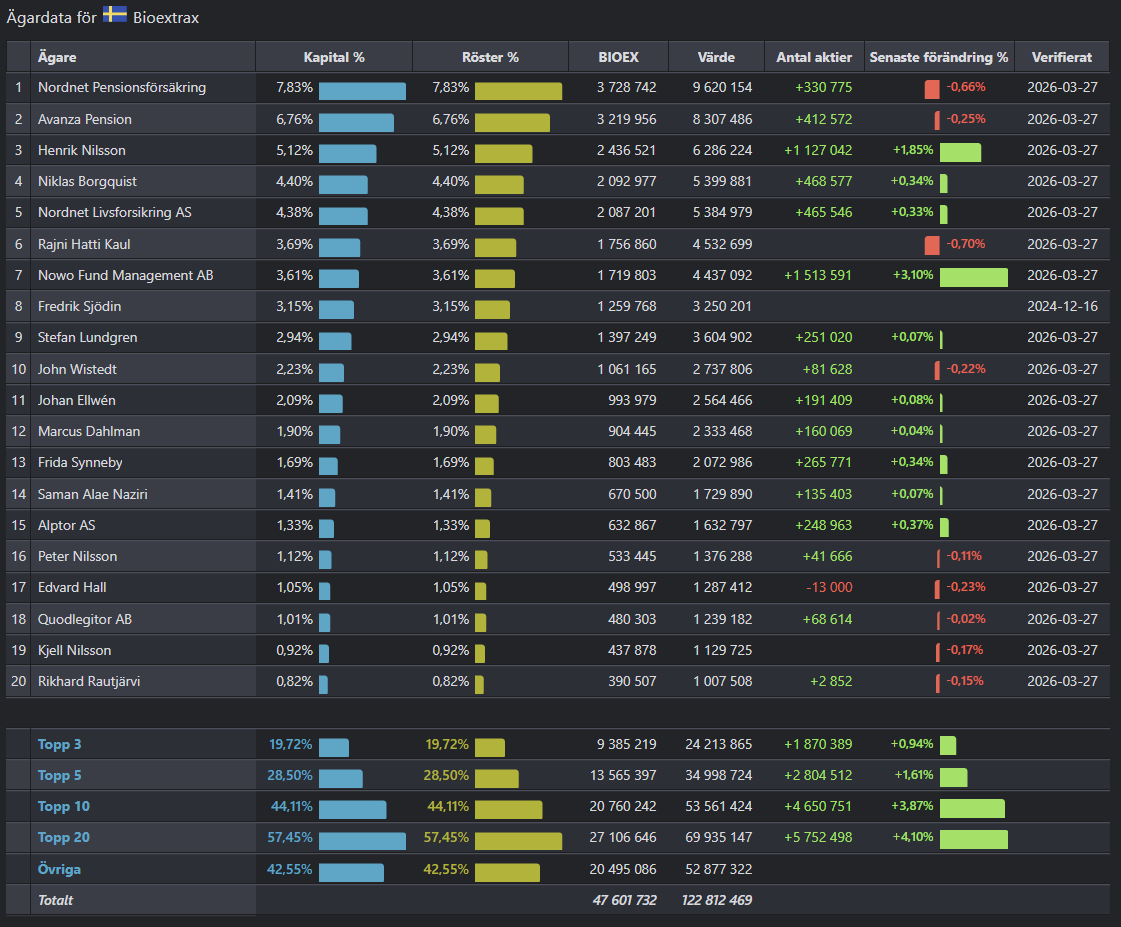Click Antal aktier value +1 127 042
Image resolution: width=1121 pixels, height=927 pixels.
tap(818, 150)
